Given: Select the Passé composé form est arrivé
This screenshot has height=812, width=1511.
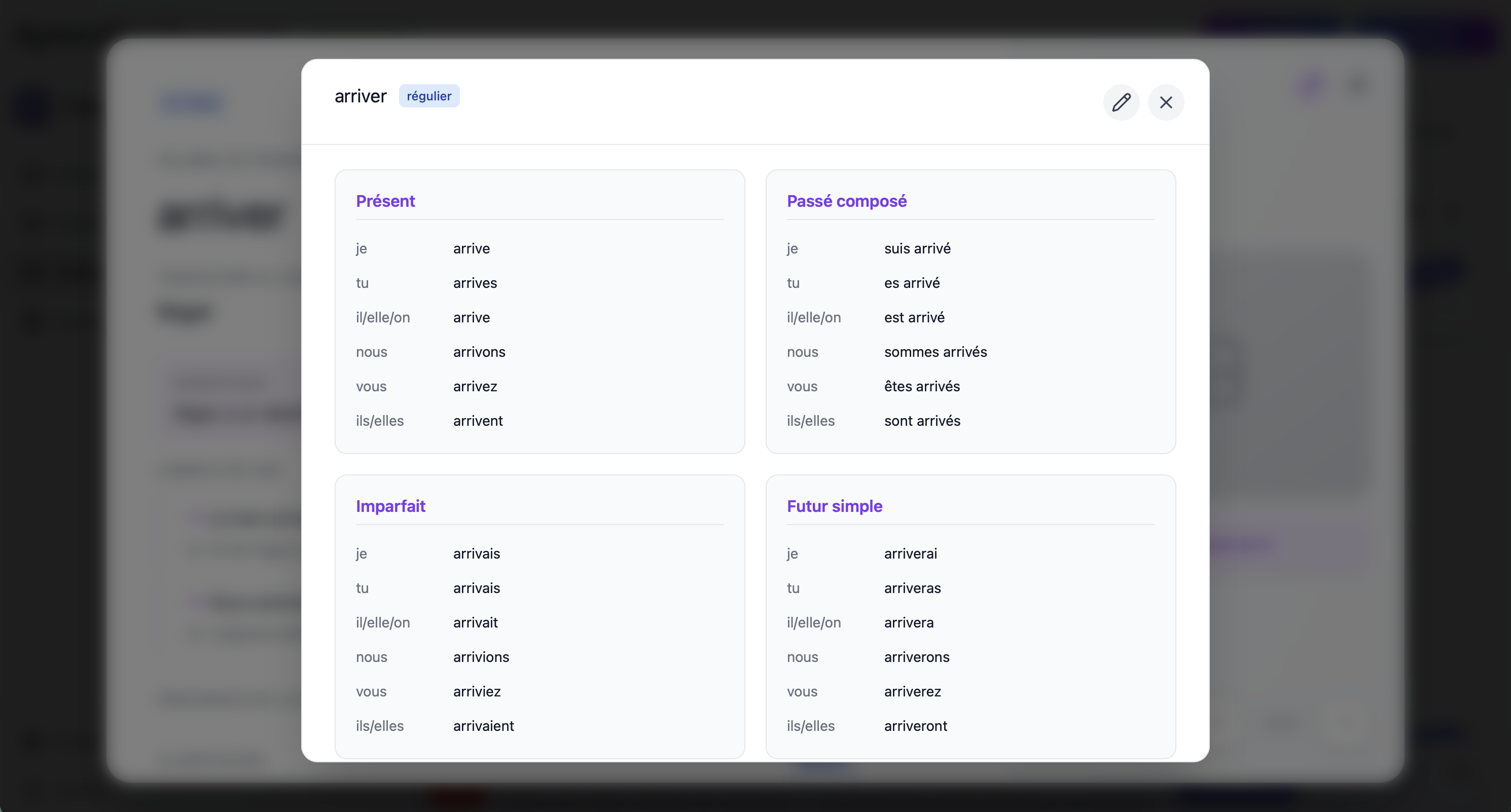Looking at the screenshot, I should point(914,318).
